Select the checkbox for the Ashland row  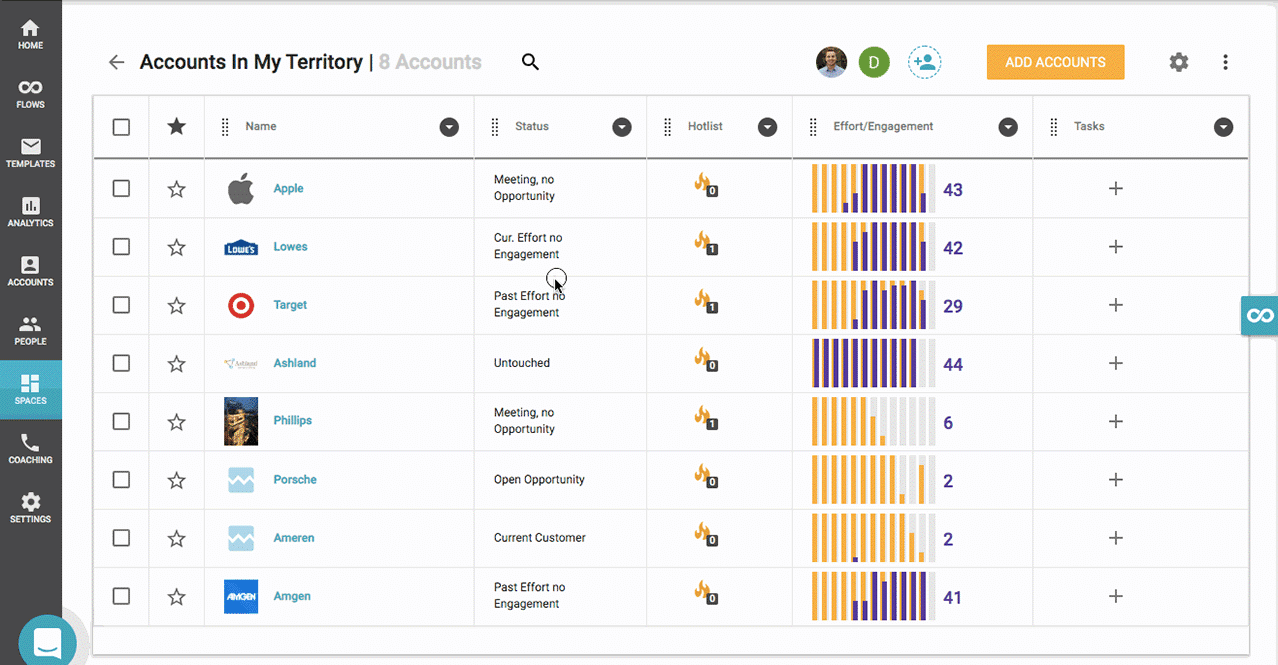[121, 363]
